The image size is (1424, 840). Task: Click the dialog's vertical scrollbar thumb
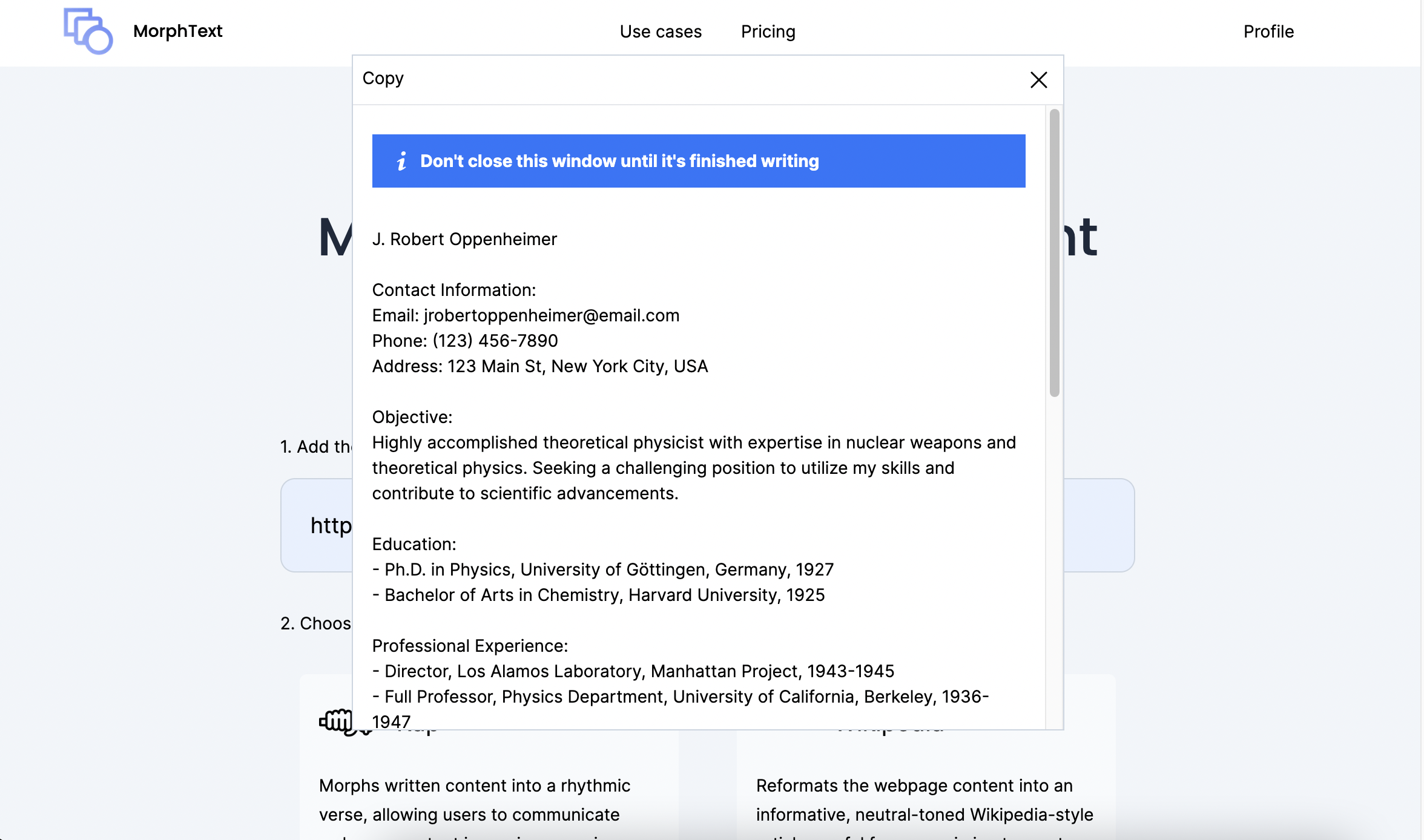tap(1055, 253)
